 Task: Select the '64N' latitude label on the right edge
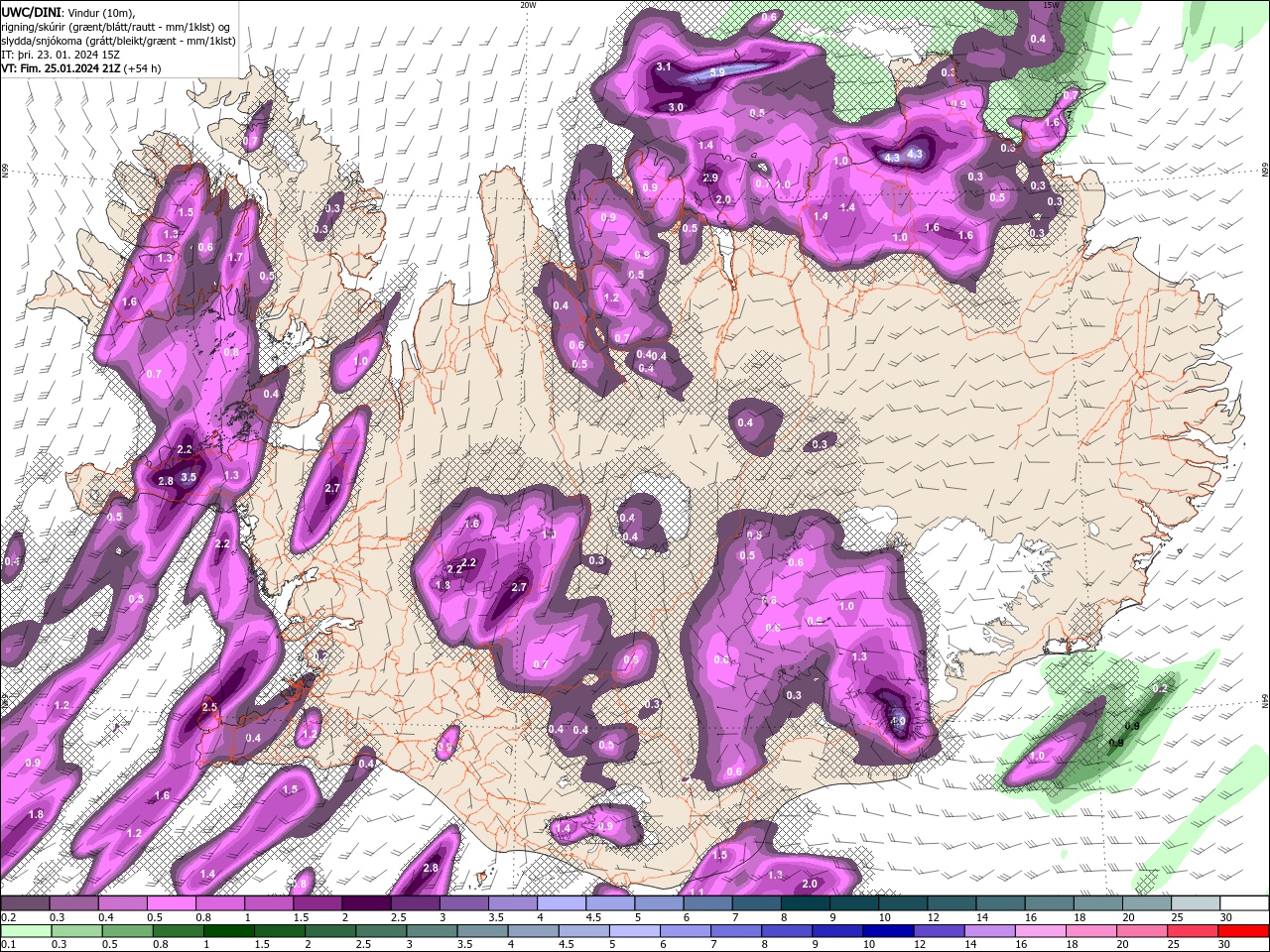click(1265, 701)
